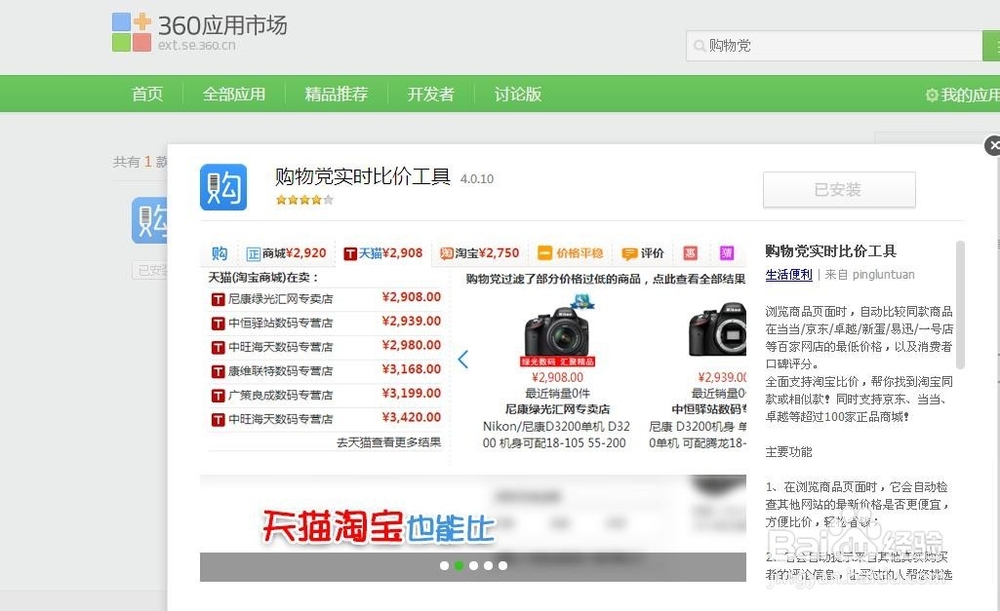The height and width of the screenshot is (611, 1000).
Task: Select the third carousel dot
Action: tap(473, 565)
